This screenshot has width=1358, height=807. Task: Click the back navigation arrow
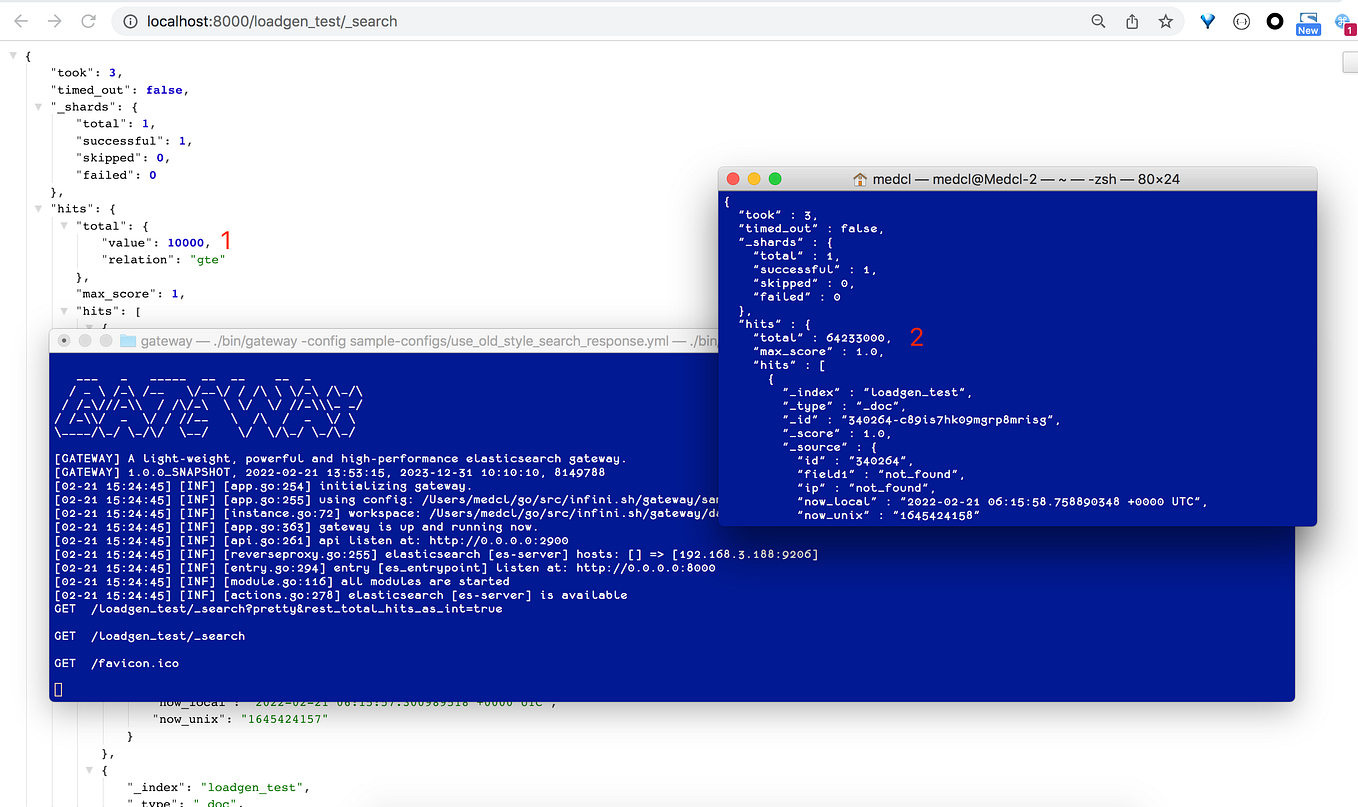[20, 20]
